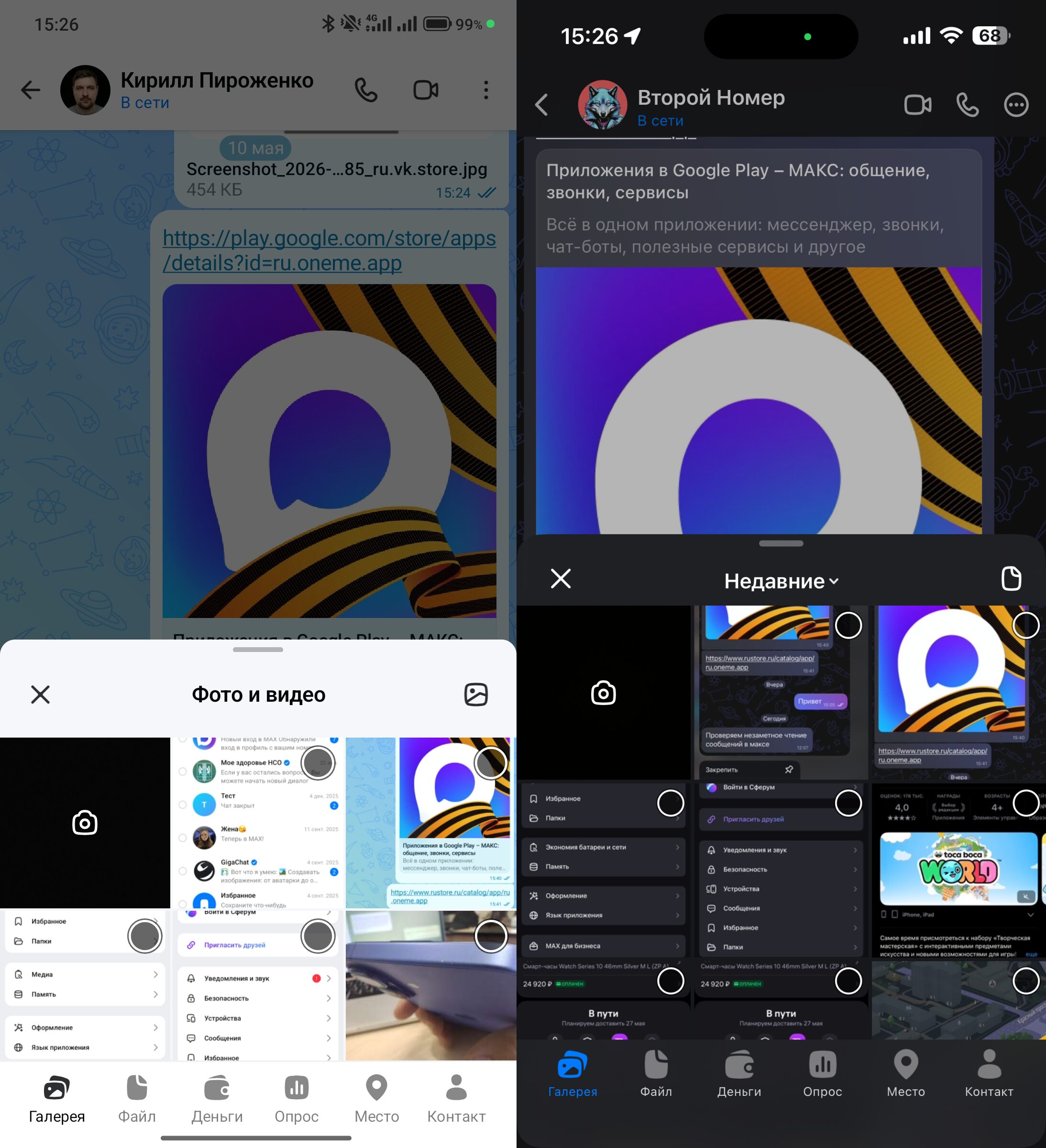Open the three-dot menu in Кирилл Пироженко chat
Screen dimensions: 1046x1148
[x=486, y=90]
